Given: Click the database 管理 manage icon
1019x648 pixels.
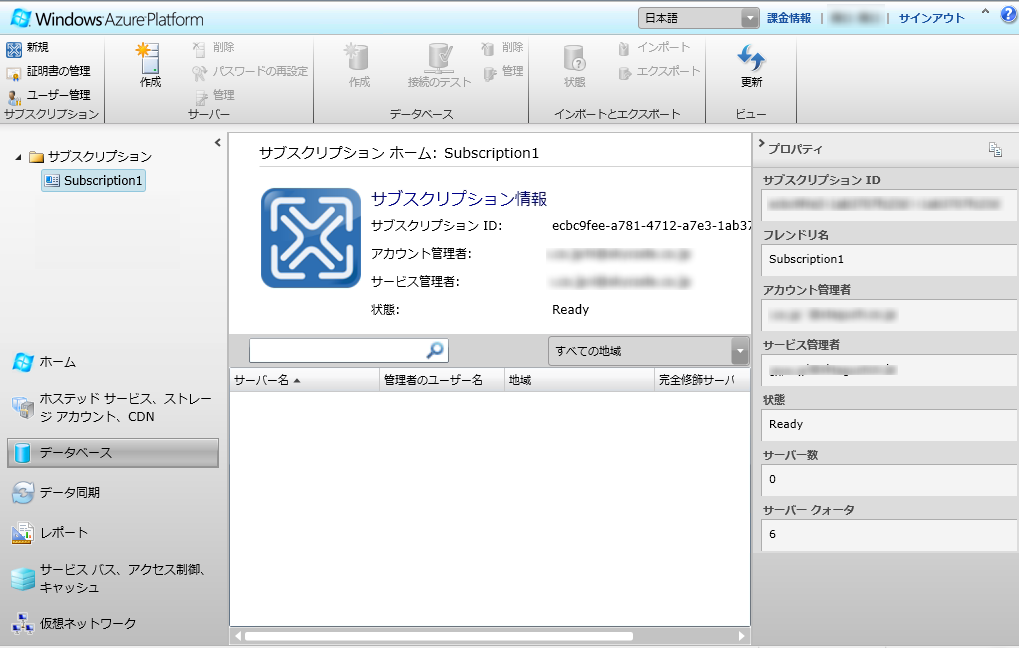Looking at the screenshot, I should coord(489,72).
